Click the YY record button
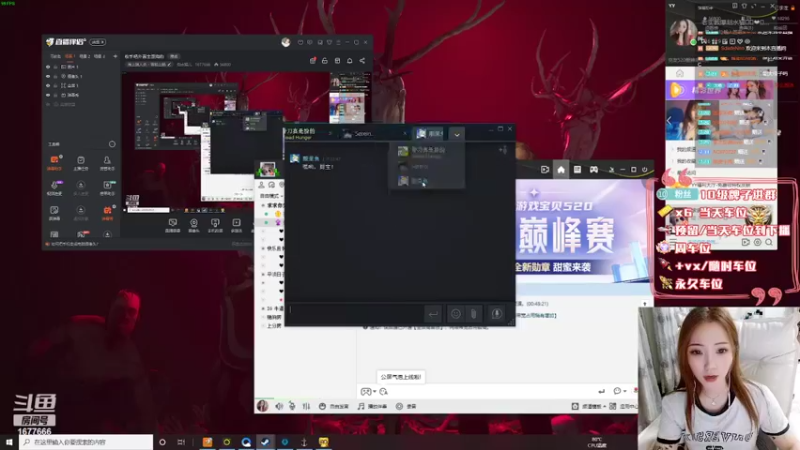The image size is (800, 450). (x=406, y=406)
